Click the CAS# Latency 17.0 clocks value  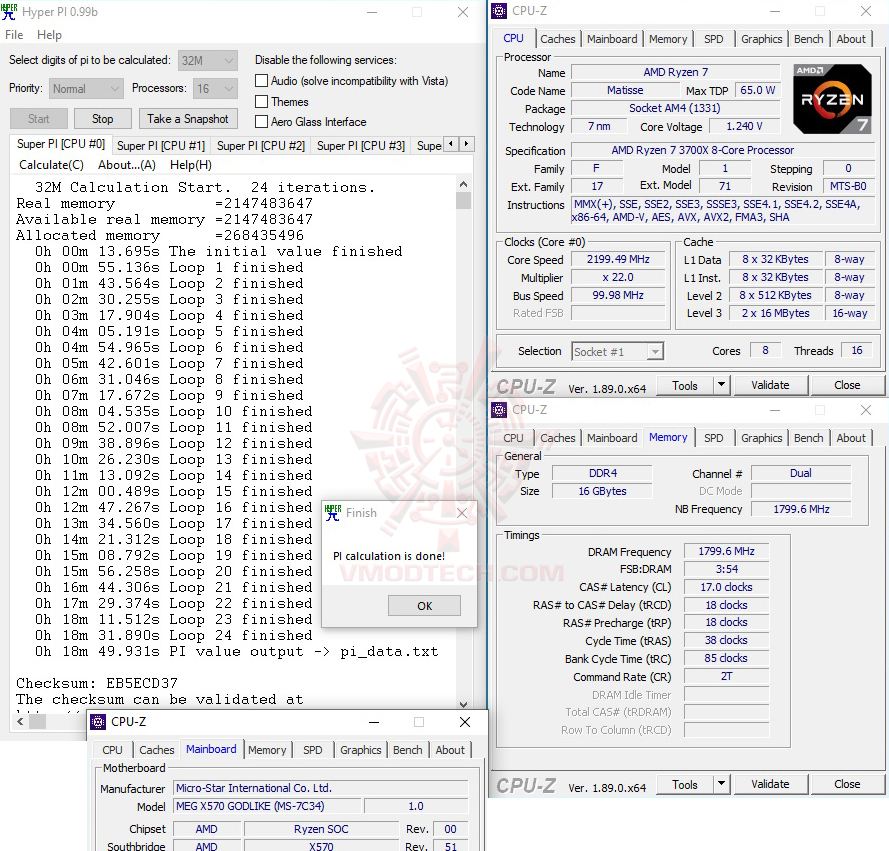point(726,587)
